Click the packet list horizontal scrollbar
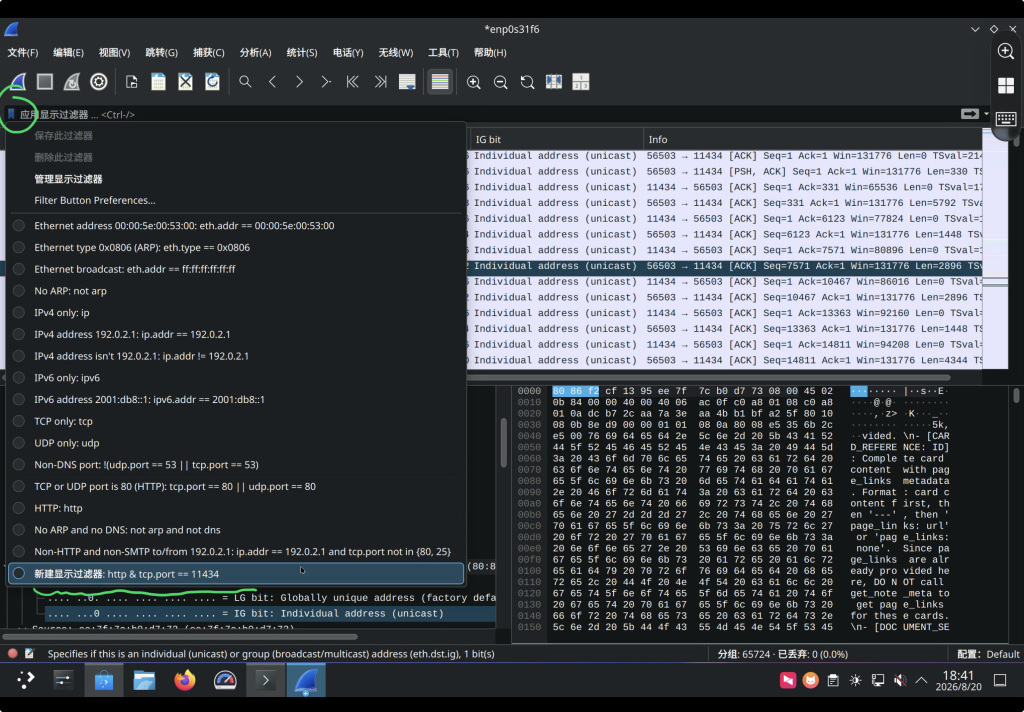1024x712 pixels. click(x=708, y=377)
